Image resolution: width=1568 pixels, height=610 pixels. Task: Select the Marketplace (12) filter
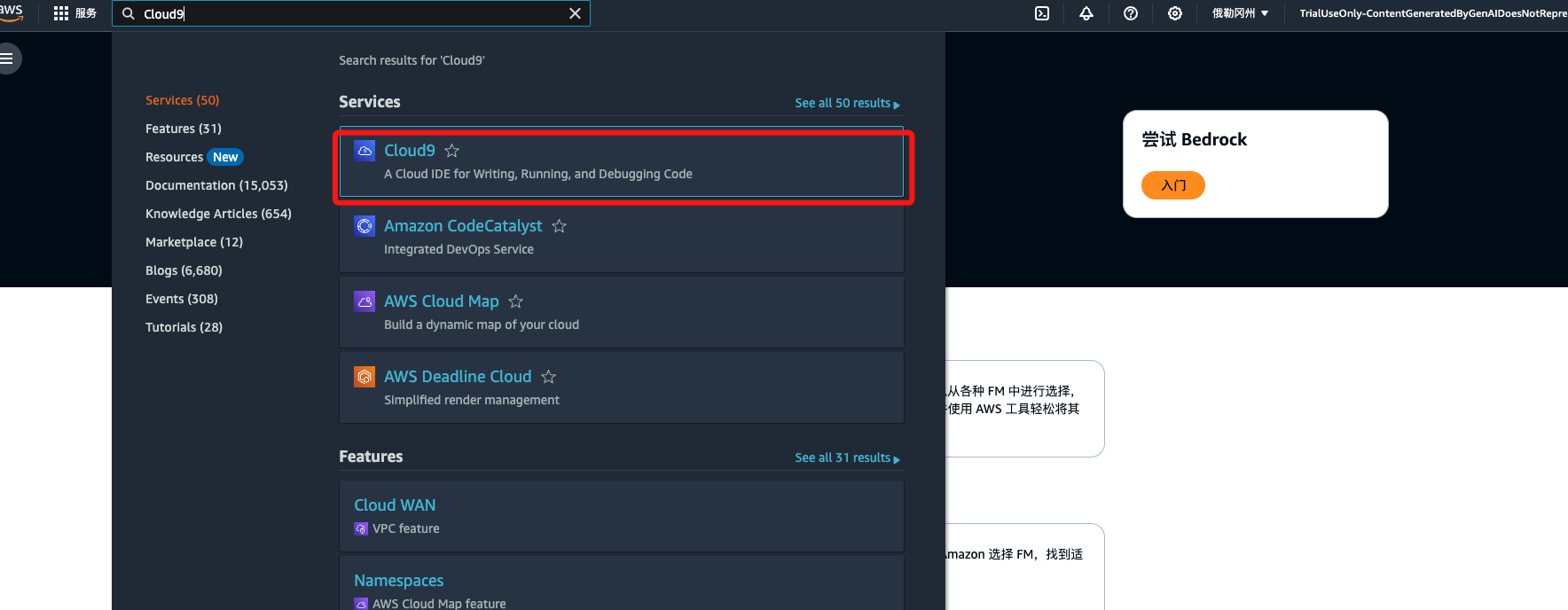click(194, 242)
